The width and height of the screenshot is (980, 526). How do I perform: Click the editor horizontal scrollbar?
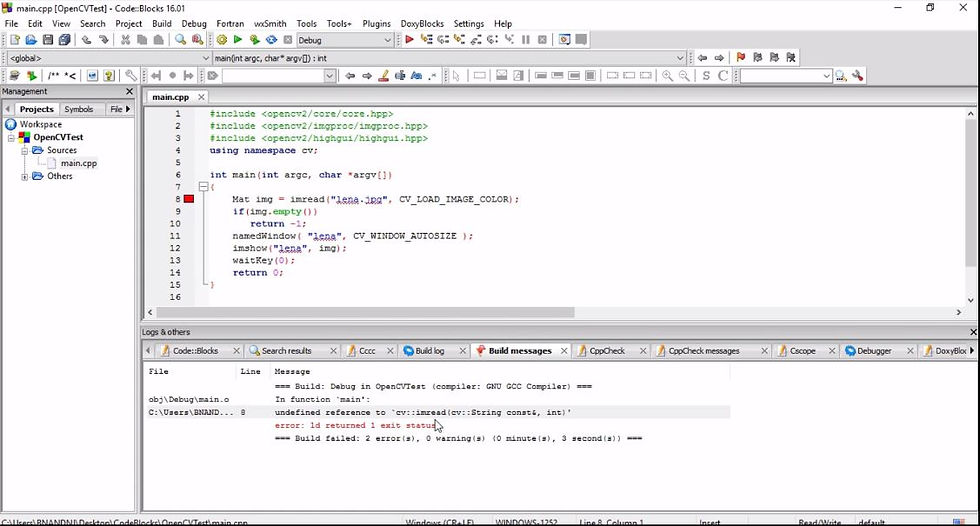pyautogui.click(x=365, y=312)
